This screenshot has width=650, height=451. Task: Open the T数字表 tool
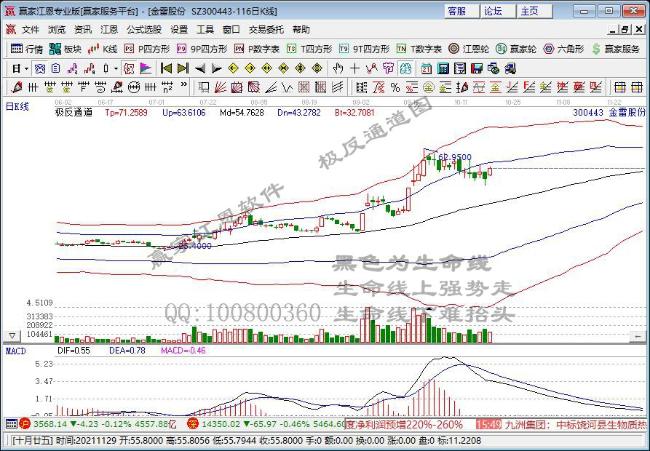pyautogui.click(x=419, y=49)
